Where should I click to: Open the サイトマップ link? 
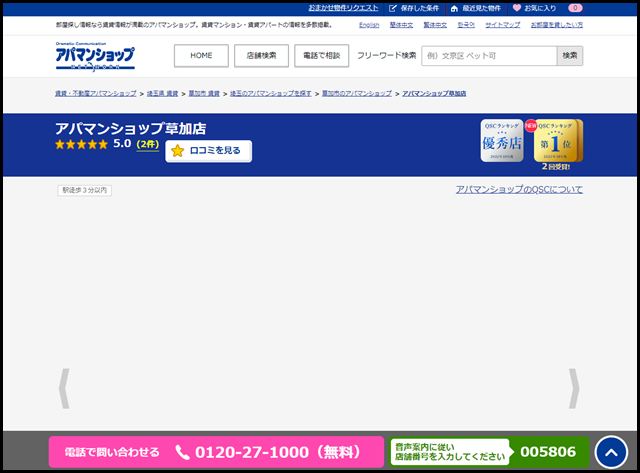tap(502, 25)
